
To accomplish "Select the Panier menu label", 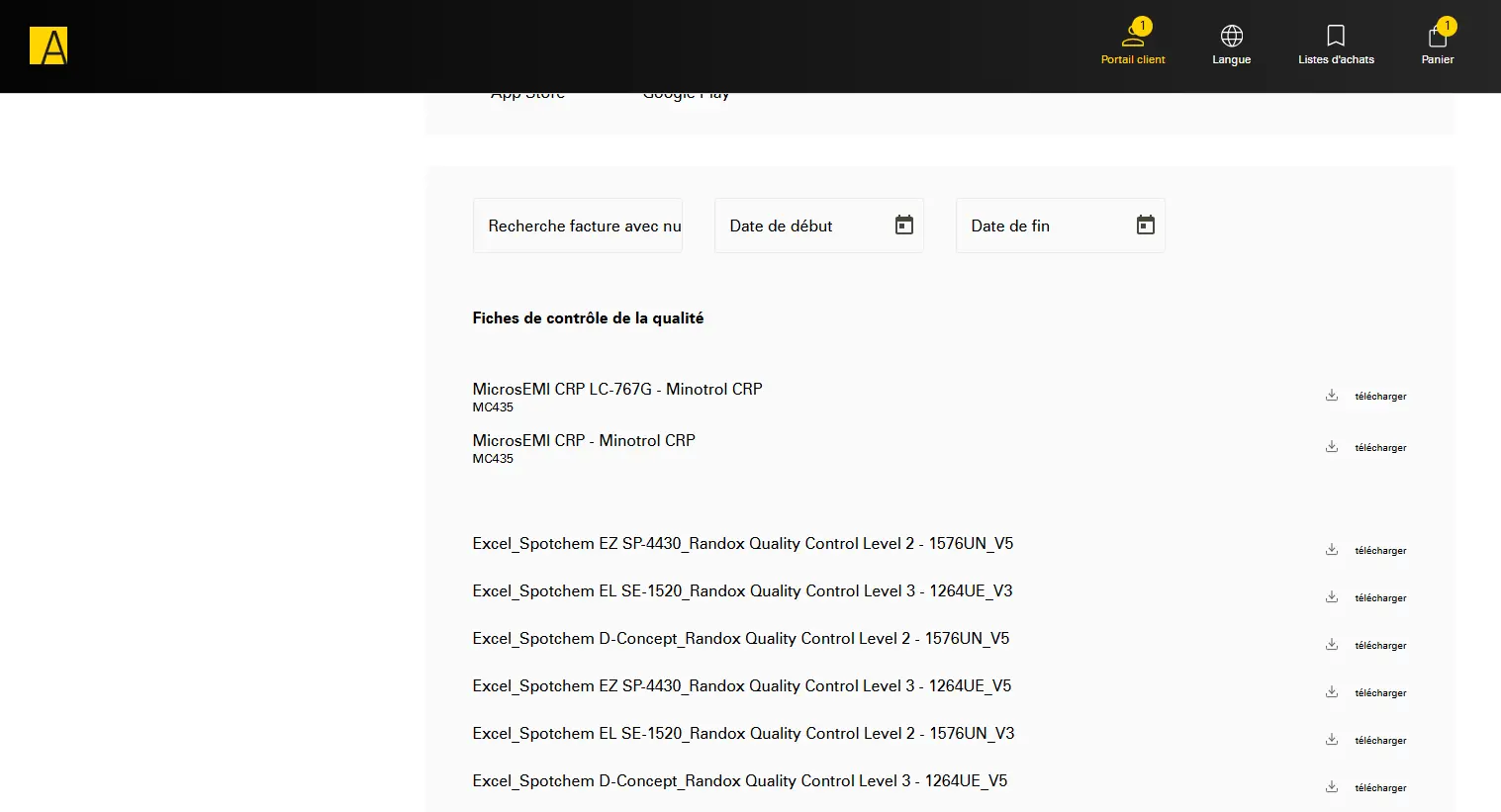I will pos(1438,59).
